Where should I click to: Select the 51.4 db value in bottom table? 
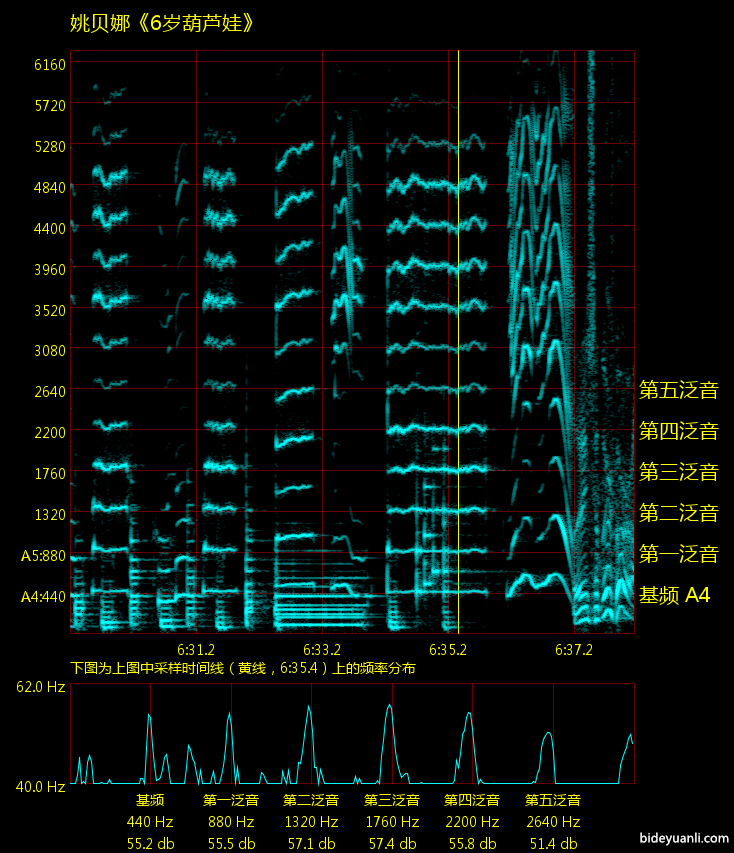coord(552,843)
